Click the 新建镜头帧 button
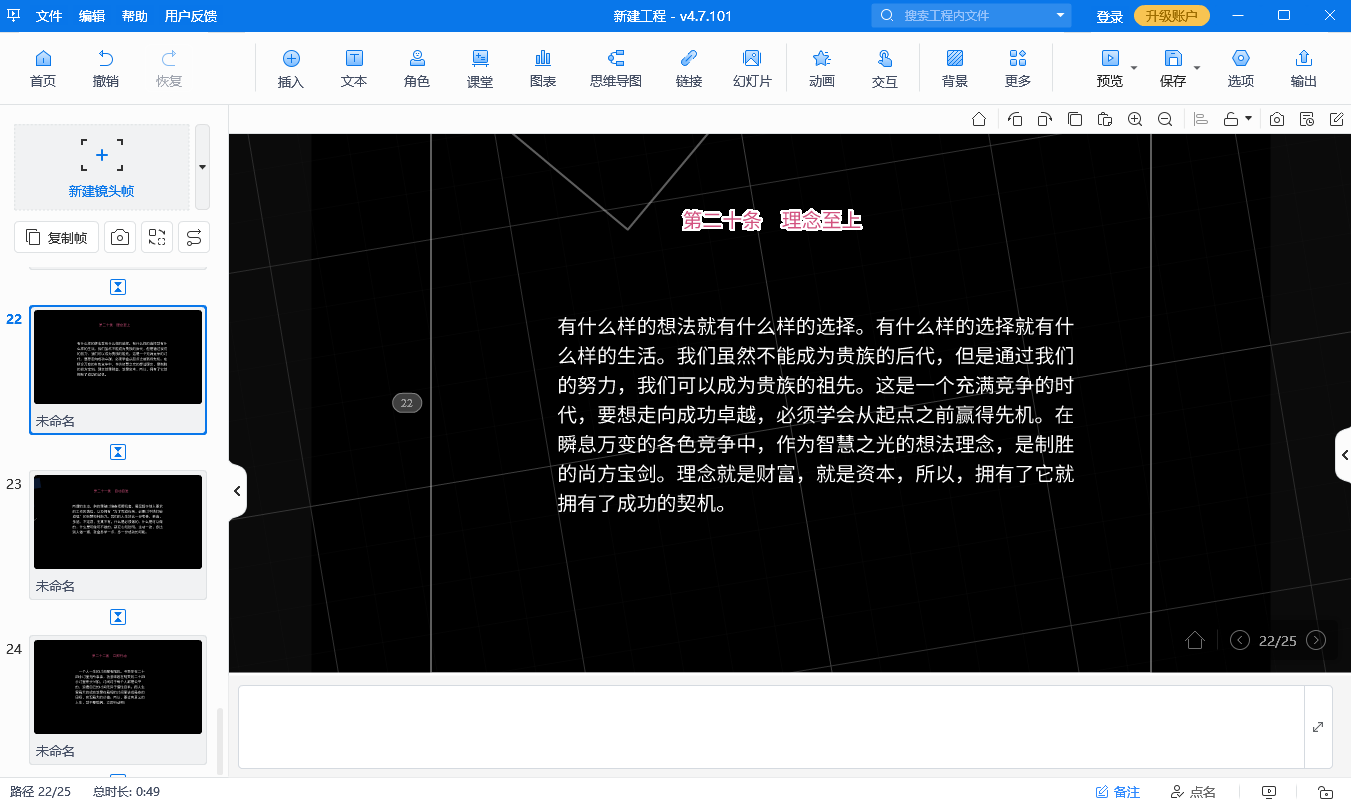 tap(101, 167)
